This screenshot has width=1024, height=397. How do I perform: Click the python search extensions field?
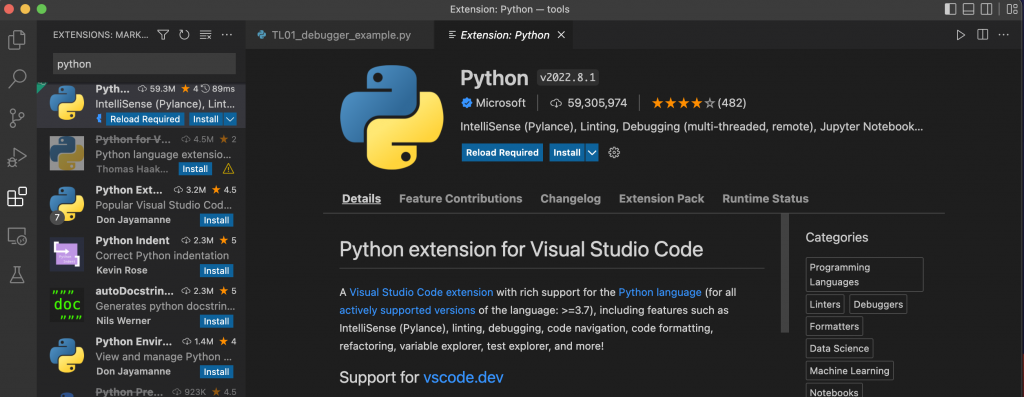tap(144, 64)
